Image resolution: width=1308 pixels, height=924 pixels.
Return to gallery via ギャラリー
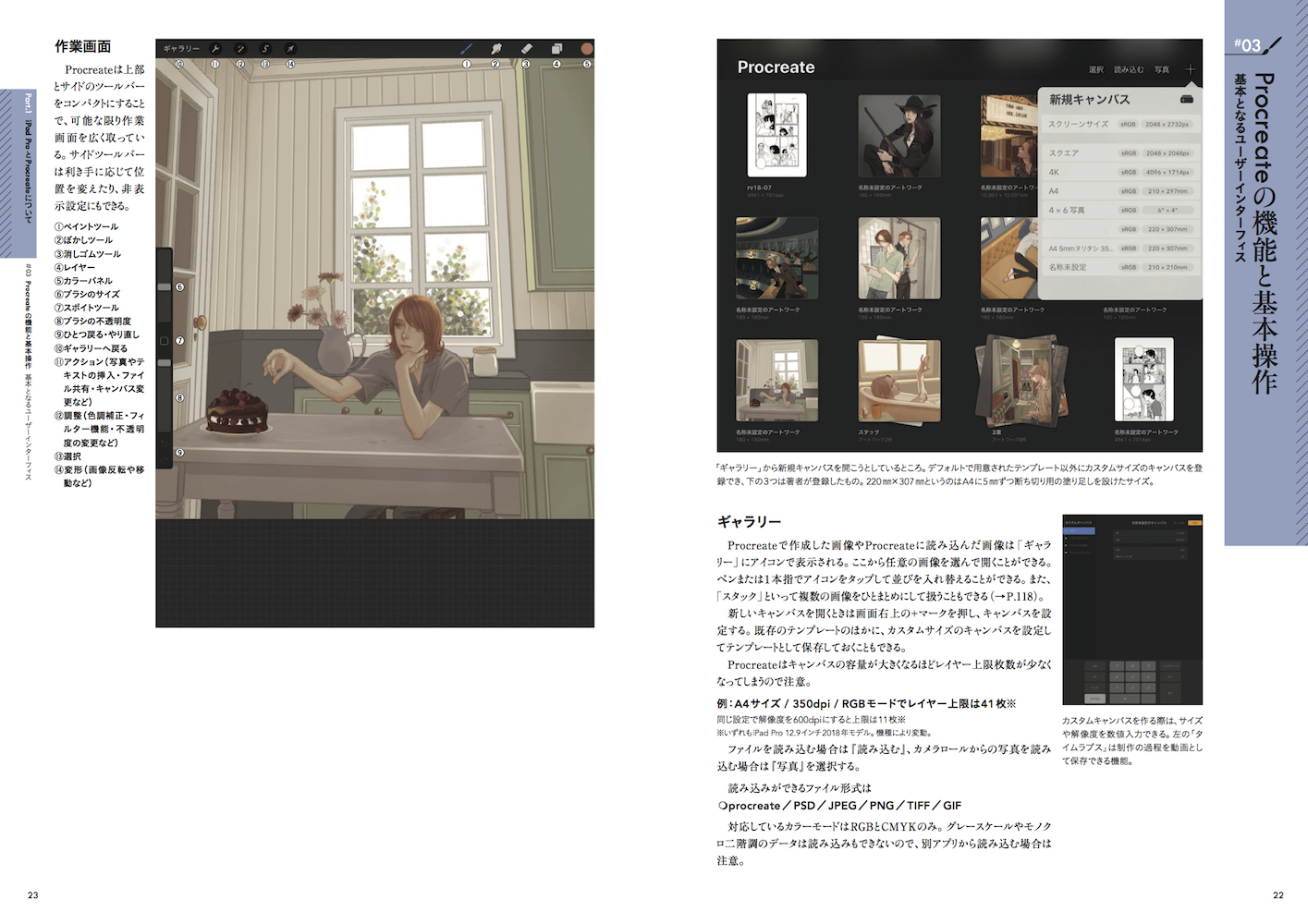(x=181, y=49)
